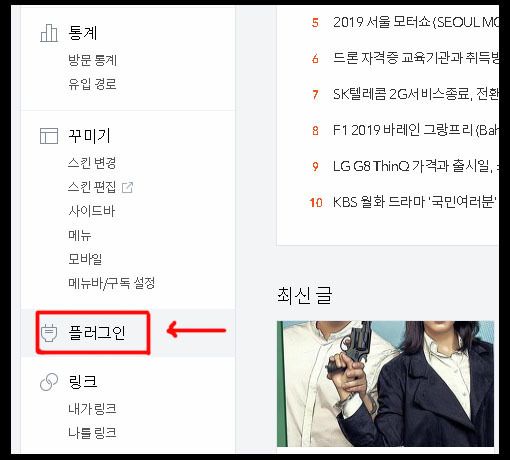Open 모바일 settings
The width and height of the screenshot is (510, 460).
85,259
